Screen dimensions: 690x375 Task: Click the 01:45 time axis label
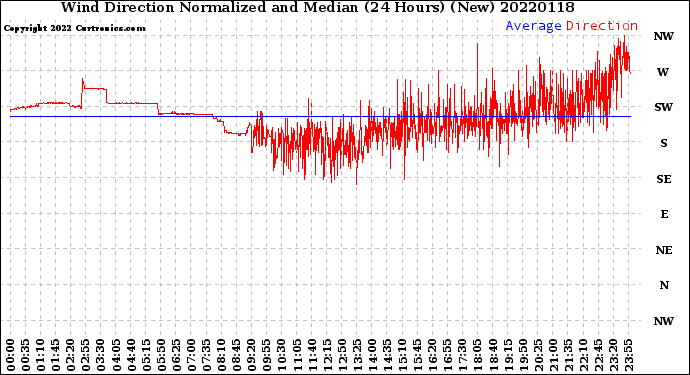(x=56, y=355)
